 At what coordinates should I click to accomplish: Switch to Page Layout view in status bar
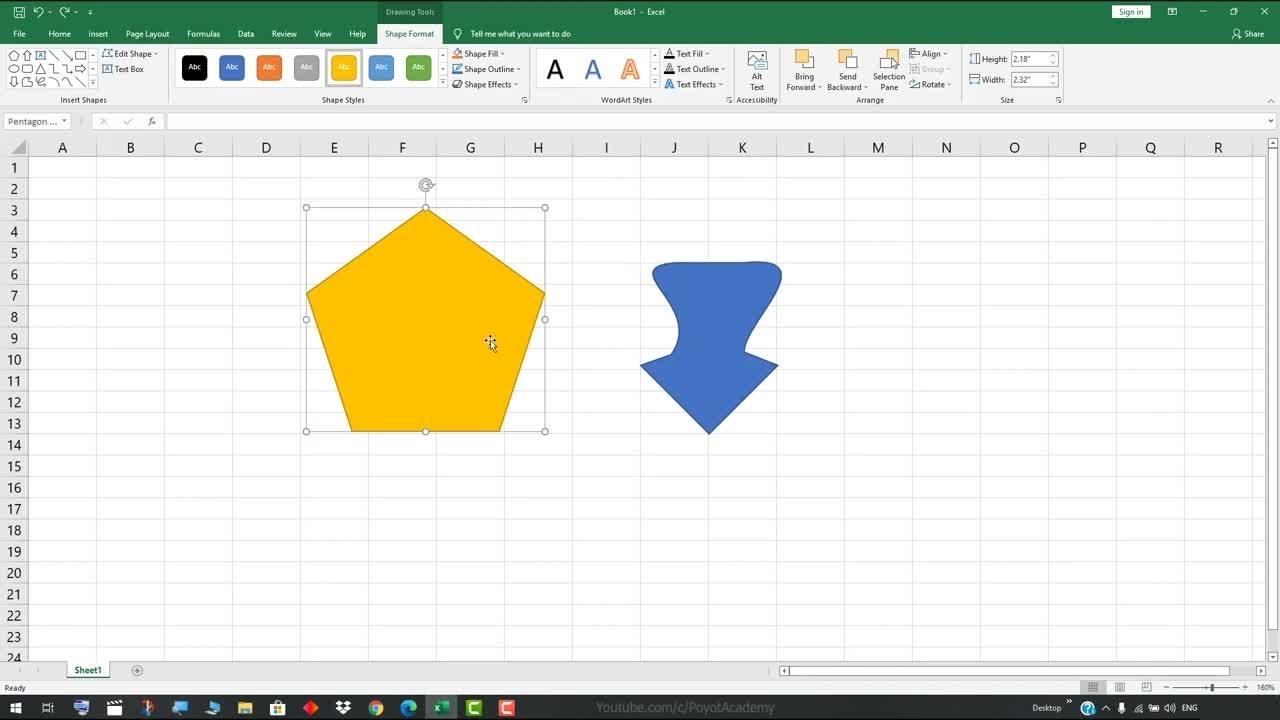click(1119, 688)
